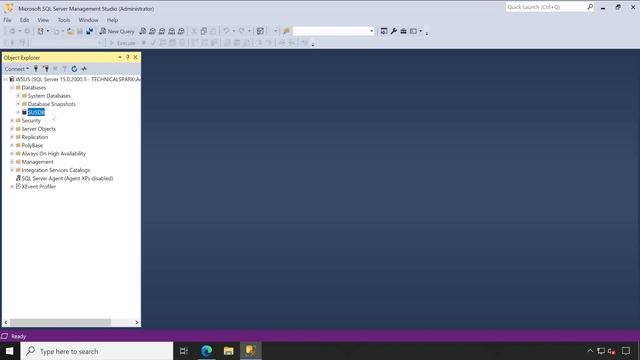Expand the Security folder
This screenshot has width=640, height=360.
(12, 120)
